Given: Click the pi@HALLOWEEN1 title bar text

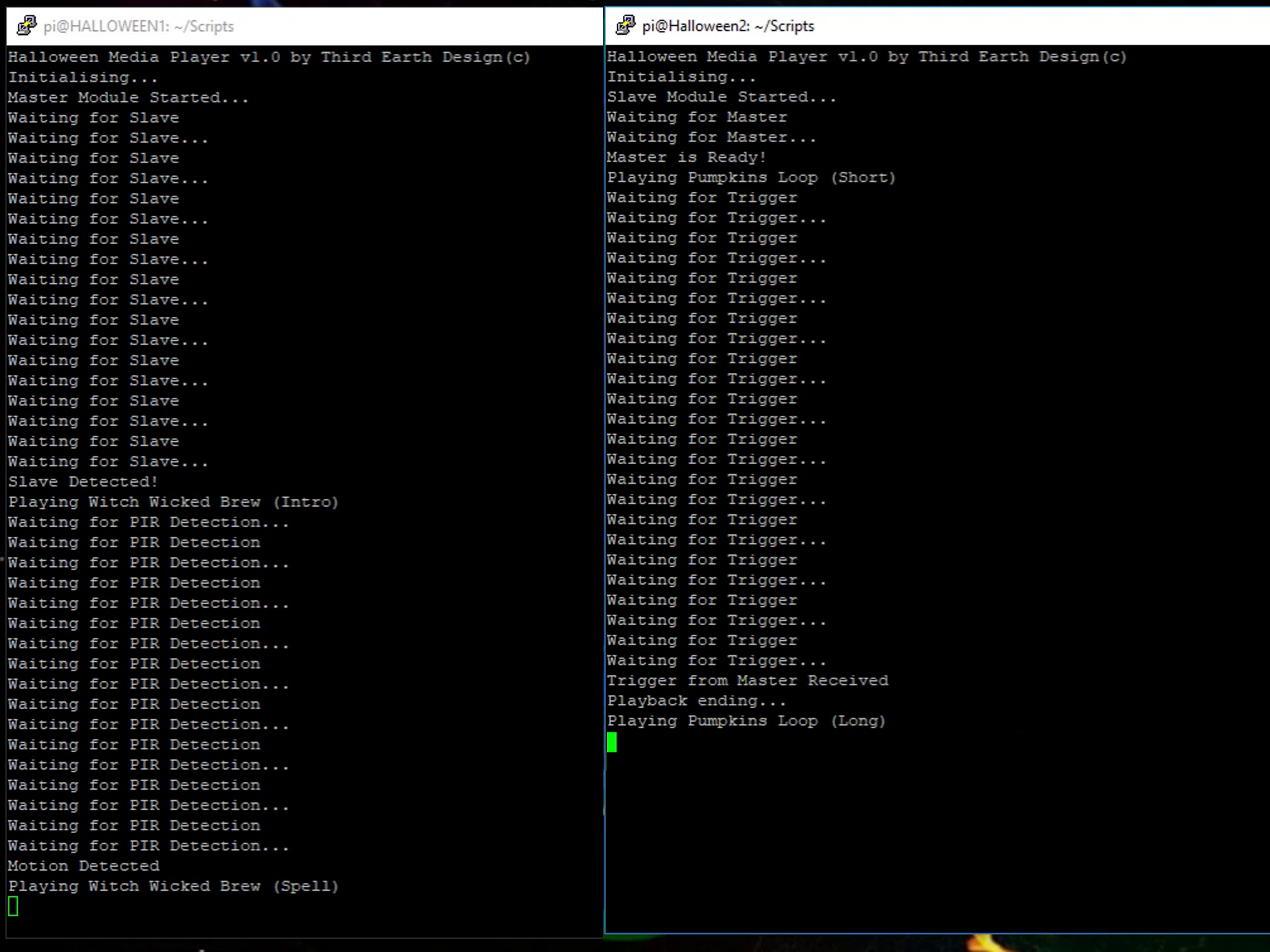Looking at the screenshot, I should (138, 26).
